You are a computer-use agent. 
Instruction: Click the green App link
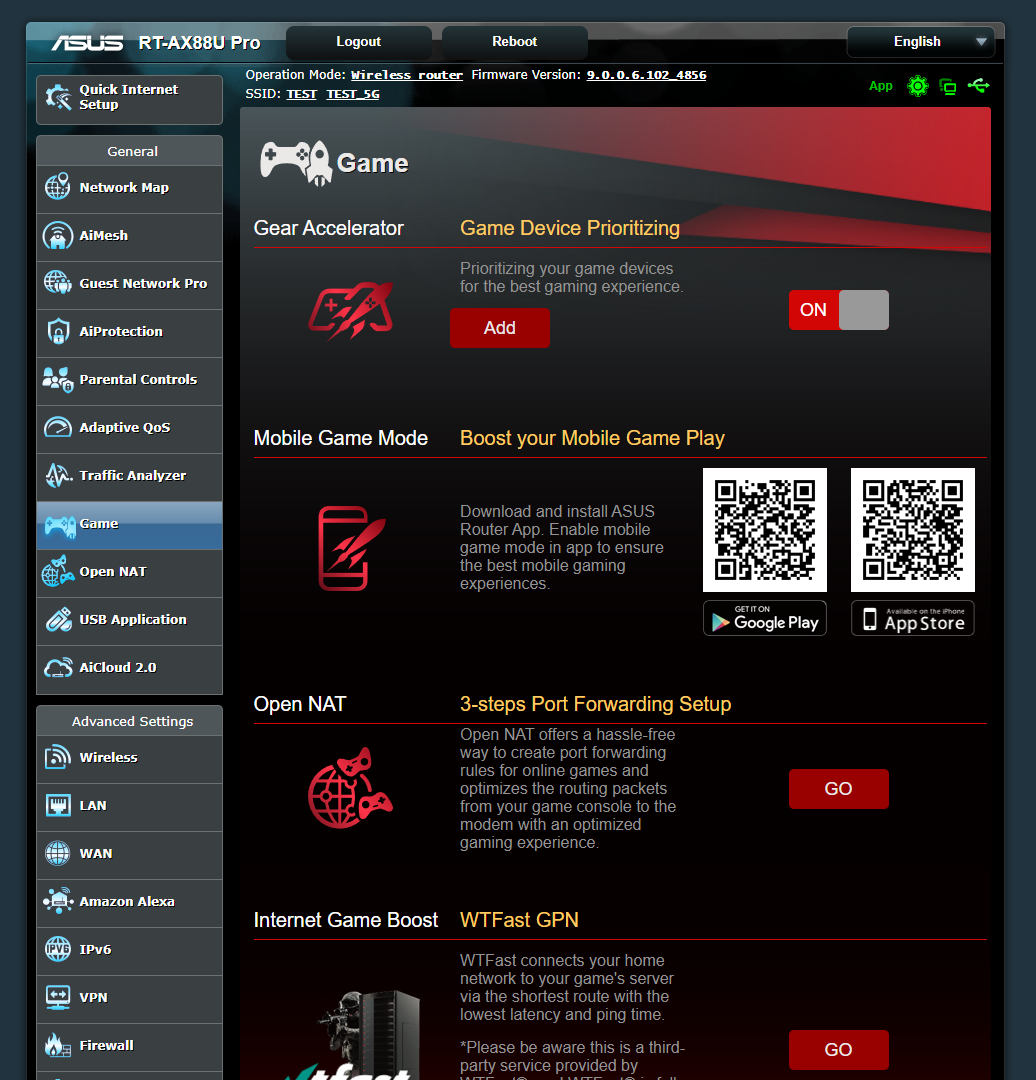click(880, 86)
